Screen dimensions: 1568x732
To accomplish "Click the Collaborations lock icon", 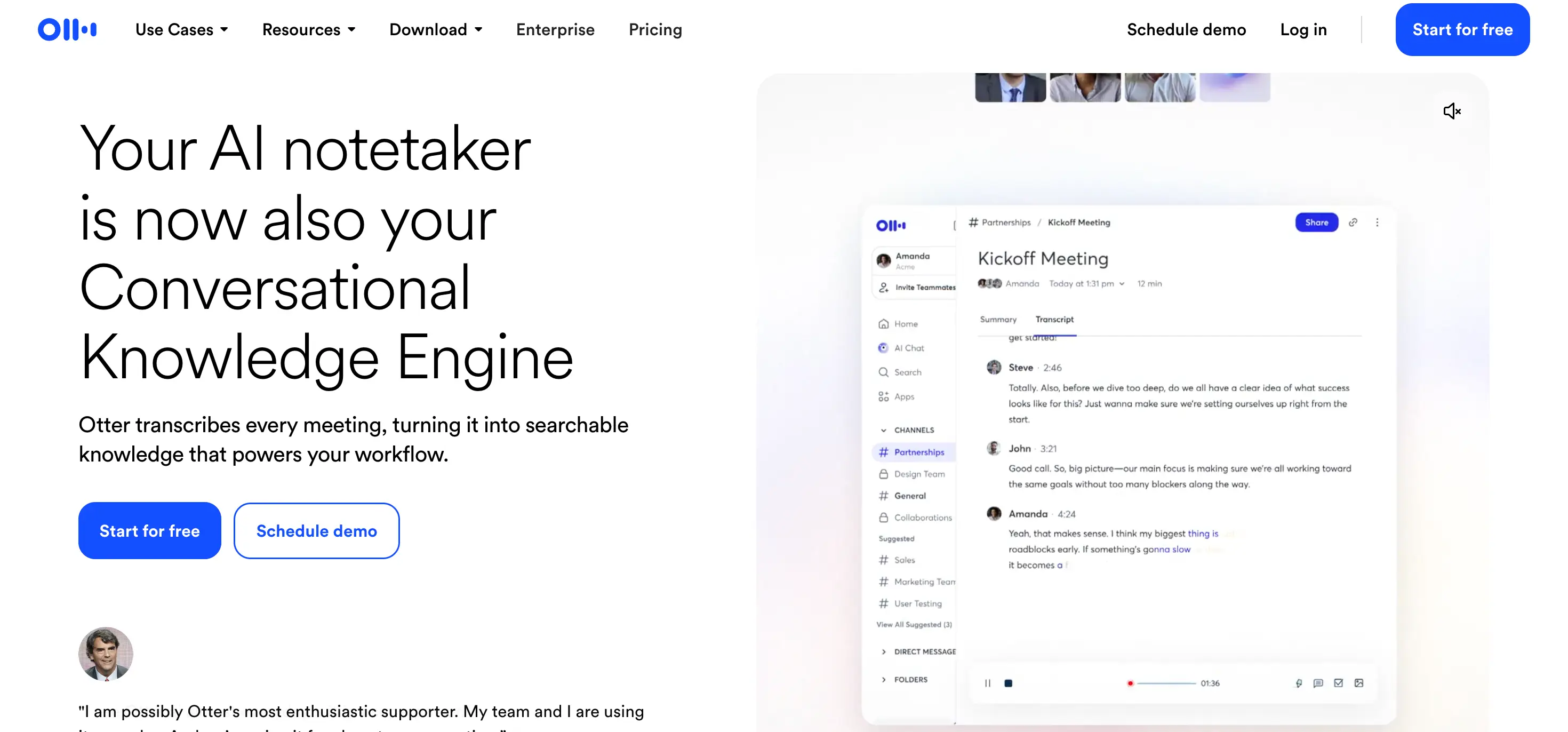I will click(883, 518).
